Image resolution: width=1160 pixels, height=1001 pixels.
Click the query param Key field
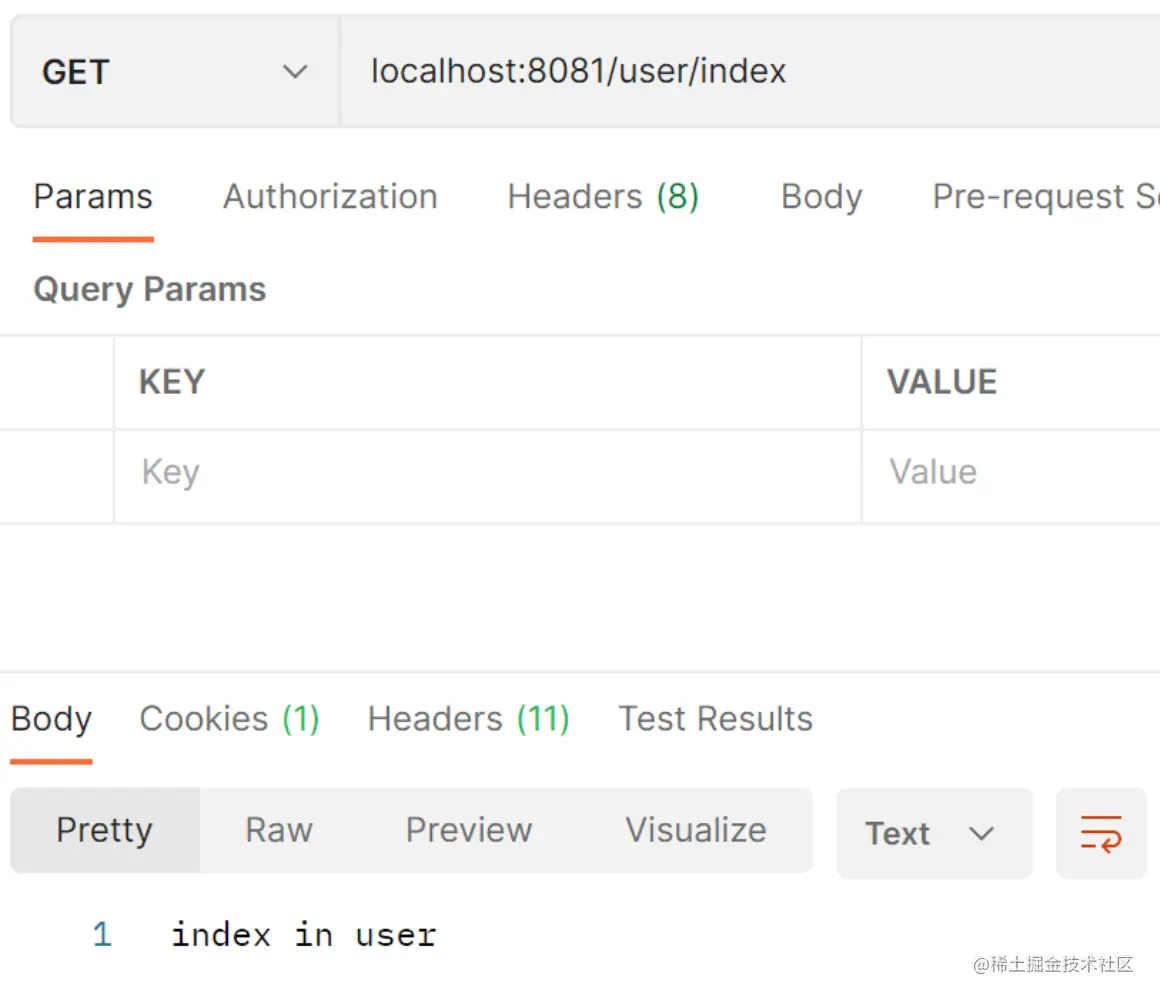pyautogui.click(x=487, y=472)
